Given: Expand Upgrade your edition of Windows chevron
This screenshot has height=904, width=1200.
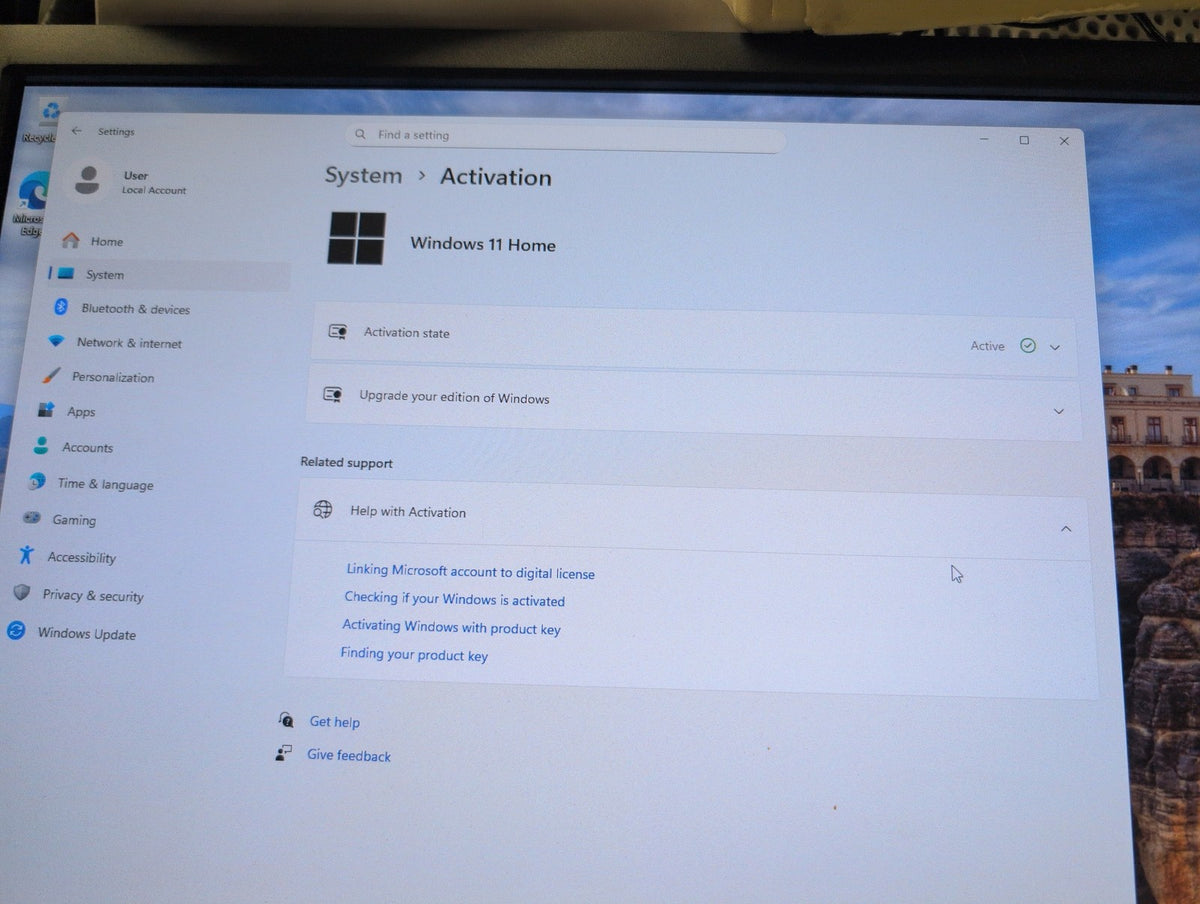Looking at the screenshot, I should [1059, 411].
